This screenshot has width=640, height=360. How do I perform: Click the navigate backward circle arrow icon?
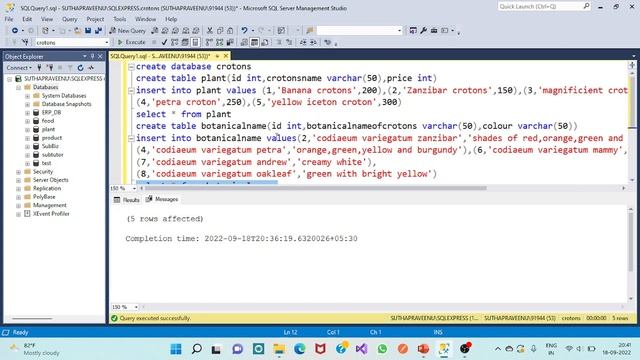click(x=15, y=31)
